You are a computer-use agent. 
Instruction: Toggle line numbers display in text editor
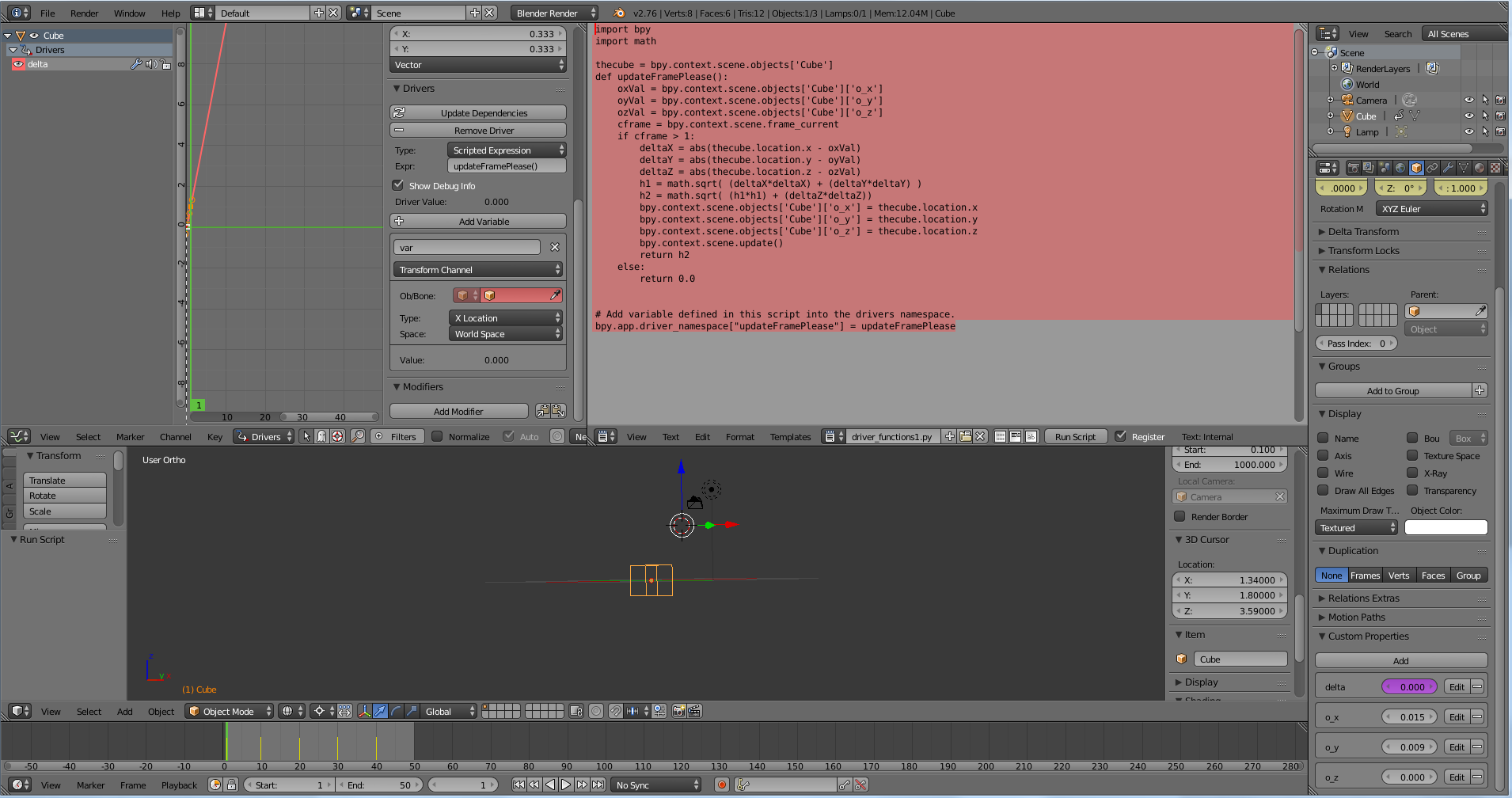1001,436
